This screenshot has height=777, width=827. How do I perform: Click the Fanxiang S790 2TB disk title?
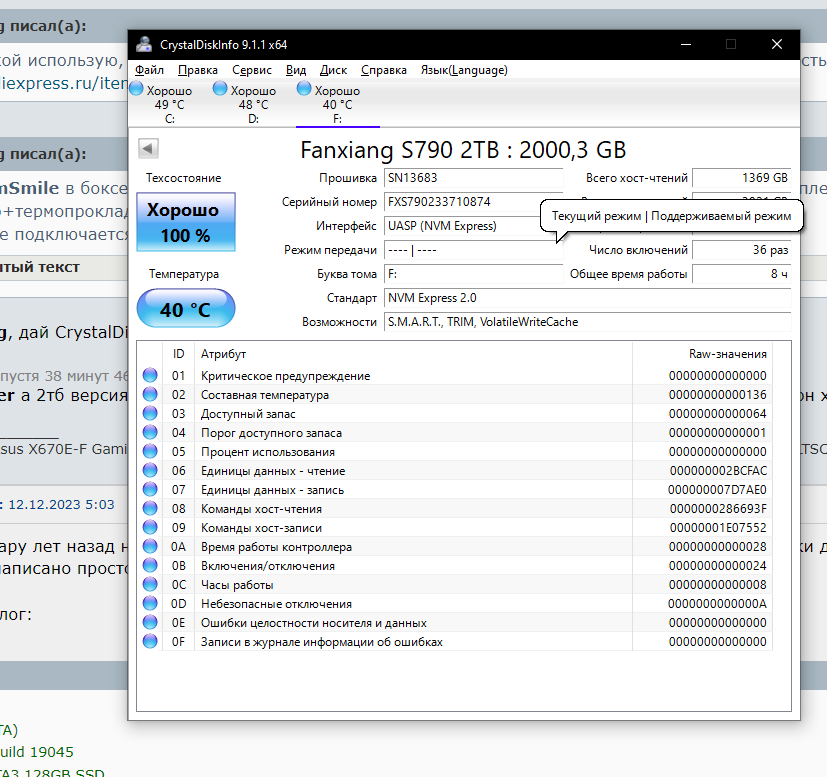pos(463,150)
